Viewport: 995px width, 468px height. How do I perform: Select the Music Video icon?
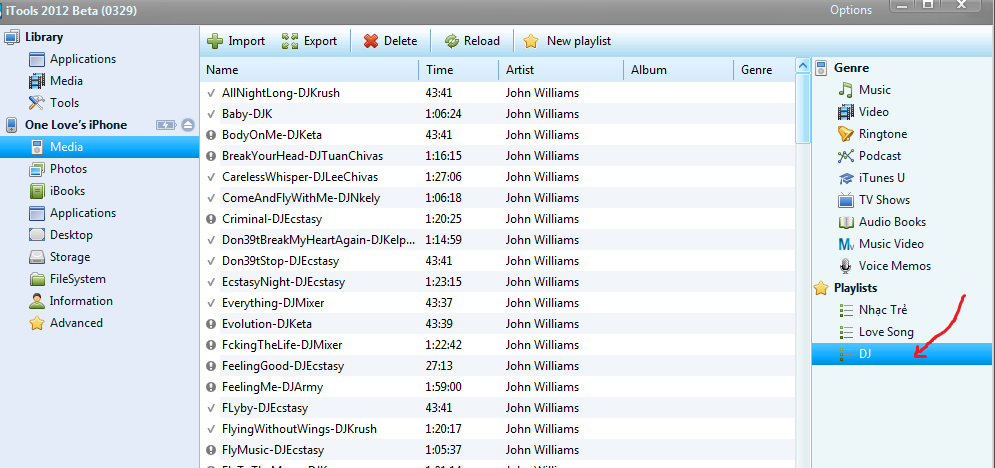[x=845, y=244]
